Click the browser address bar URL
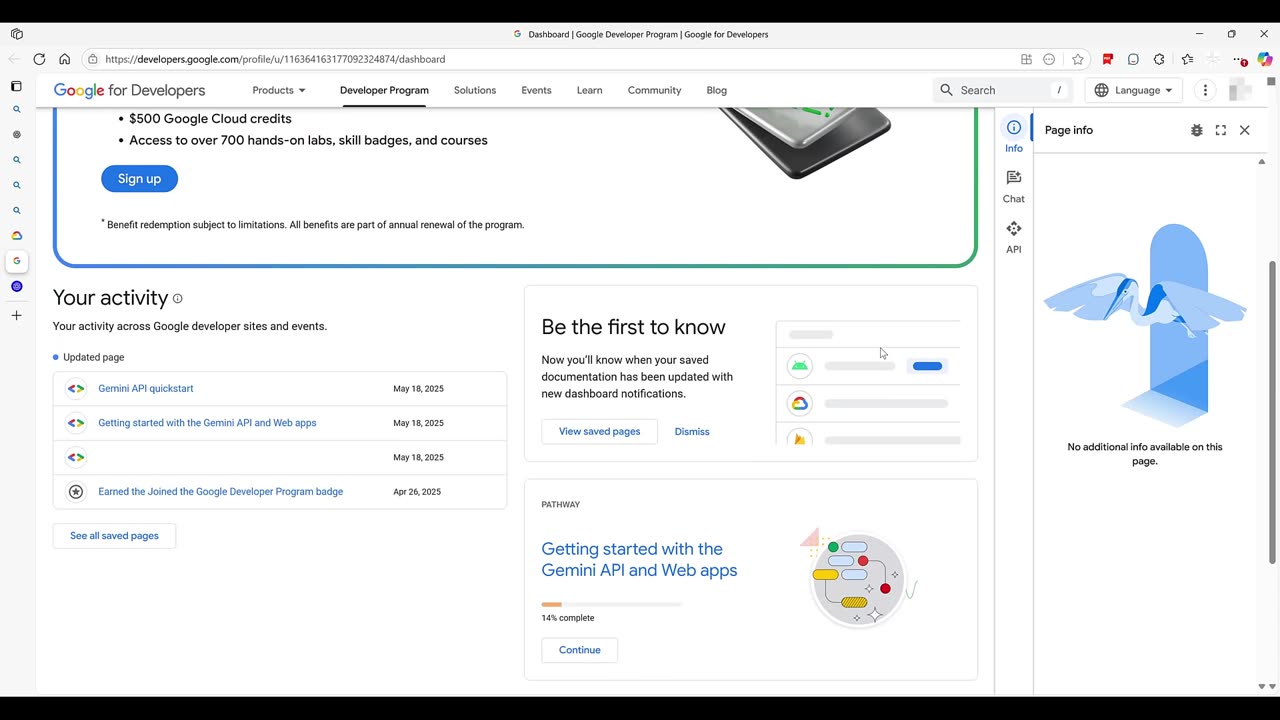 [x=275, y=59]
